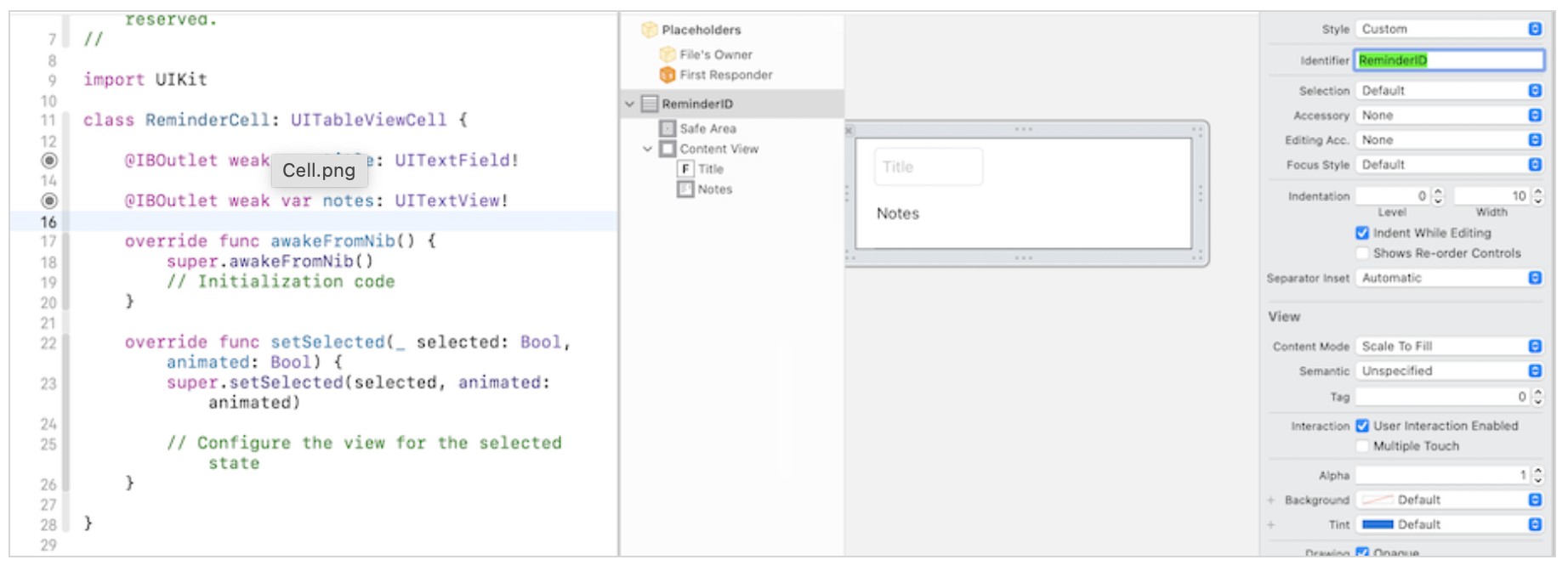Click the title IBOutlet connection circle
1568x571 pixels.
coord(49,161)
